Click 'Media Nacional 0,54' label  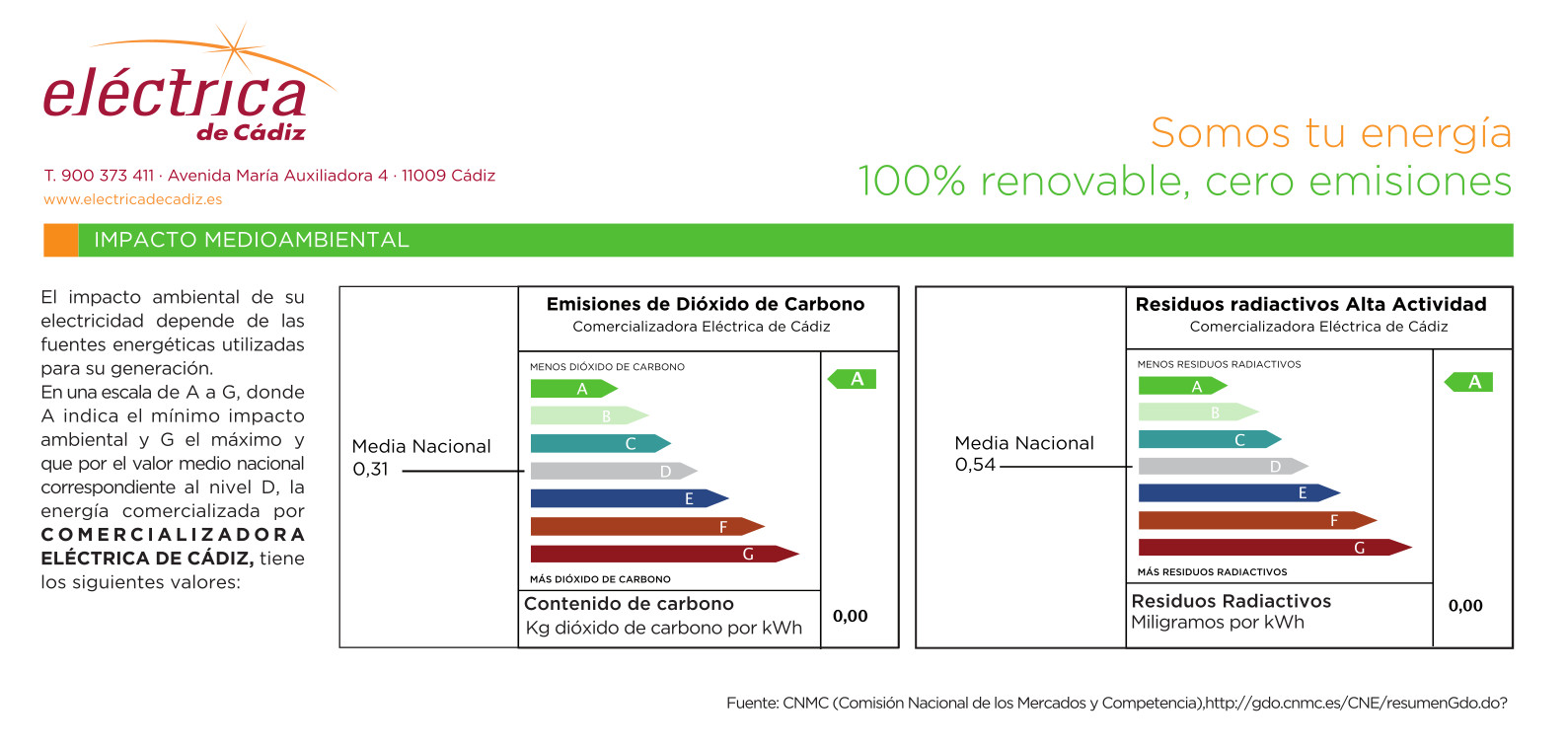(x=1024, y=454)
